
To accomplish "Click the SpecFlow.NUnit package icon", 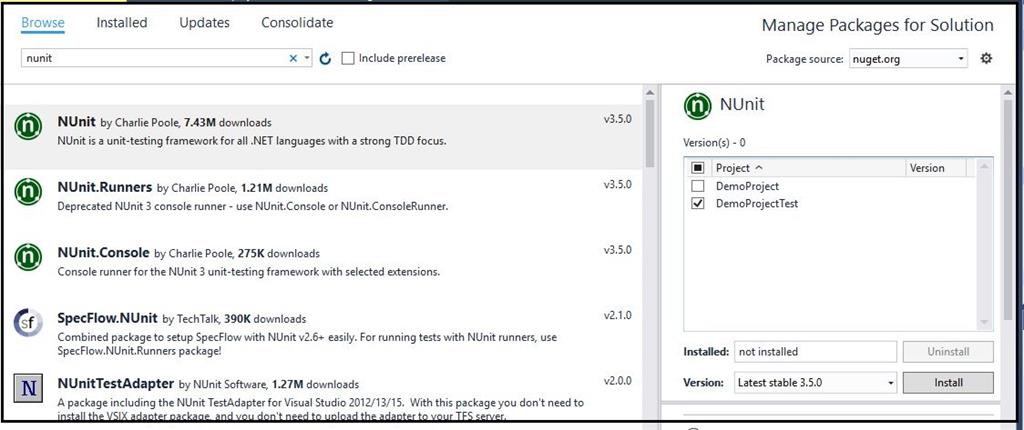I will [28, 323].
